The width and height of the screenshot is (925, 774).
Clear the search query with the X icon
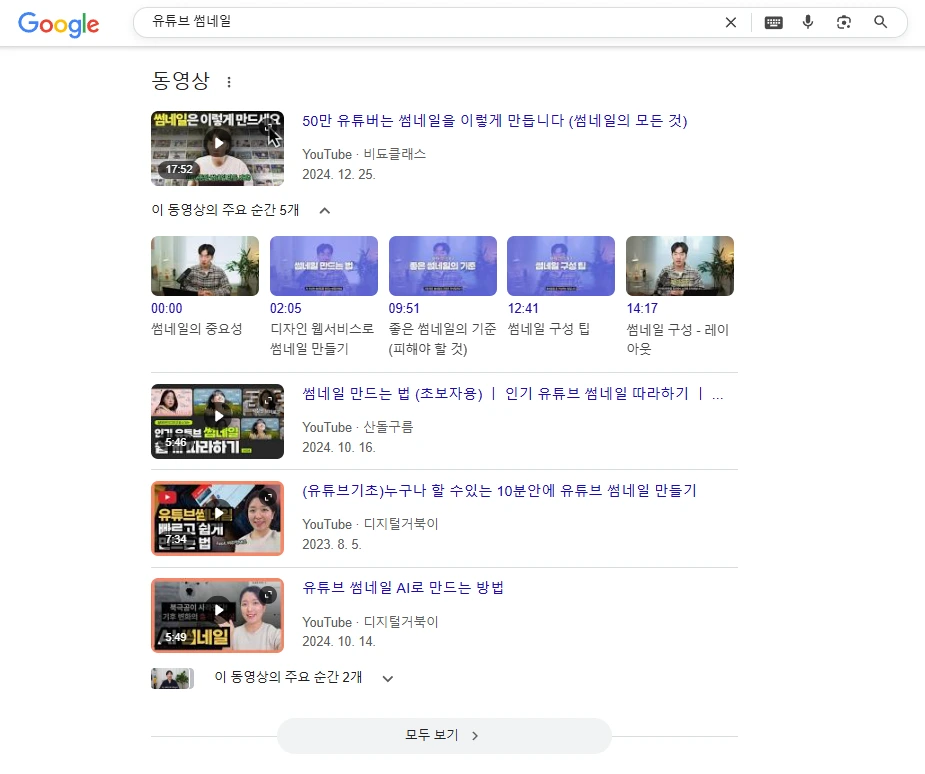click(x=730, y=22)
